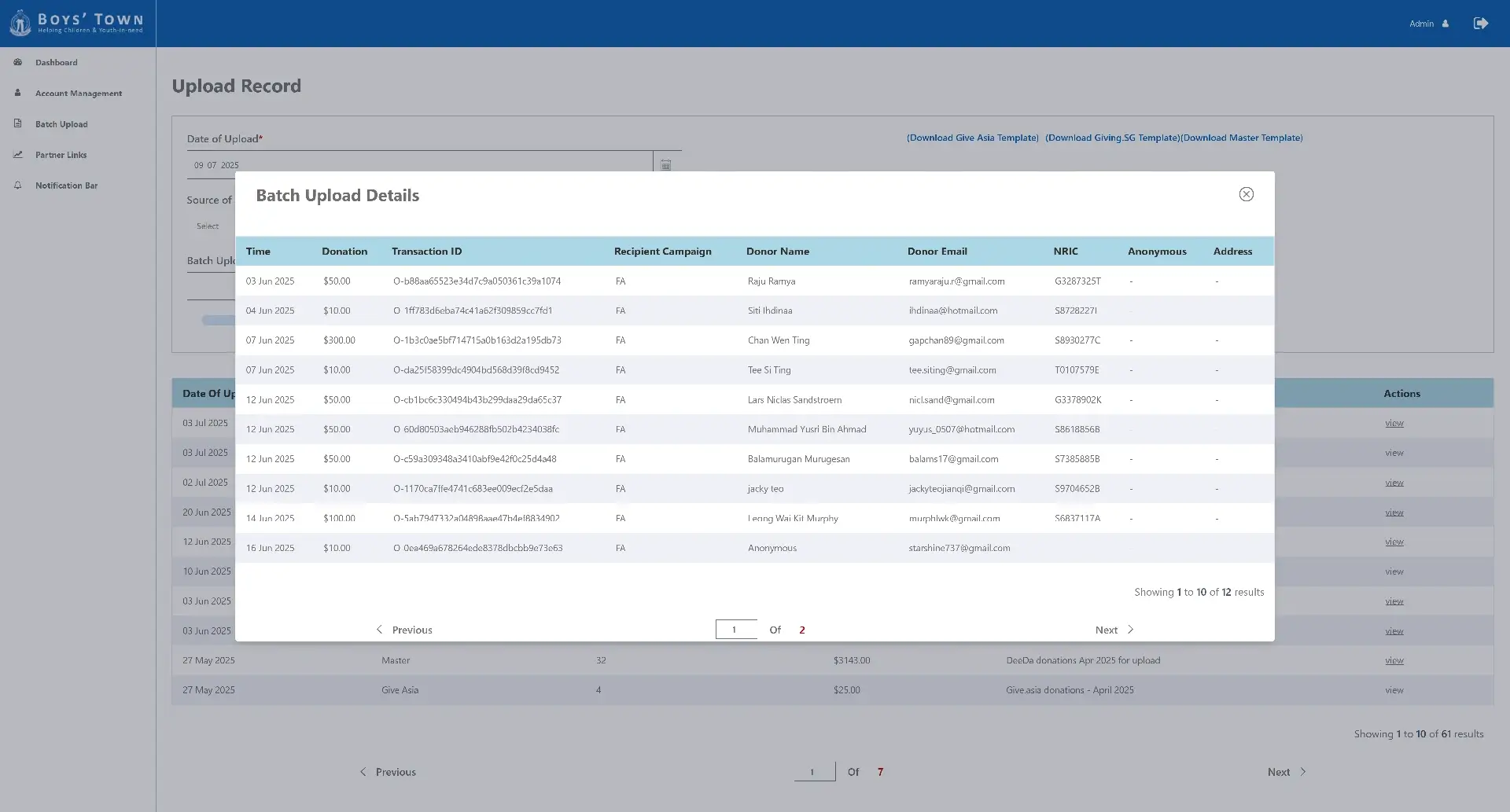Viewport: 1510px width, 812px height.
Task: Download the Master Template
Action: [1242, 138]
